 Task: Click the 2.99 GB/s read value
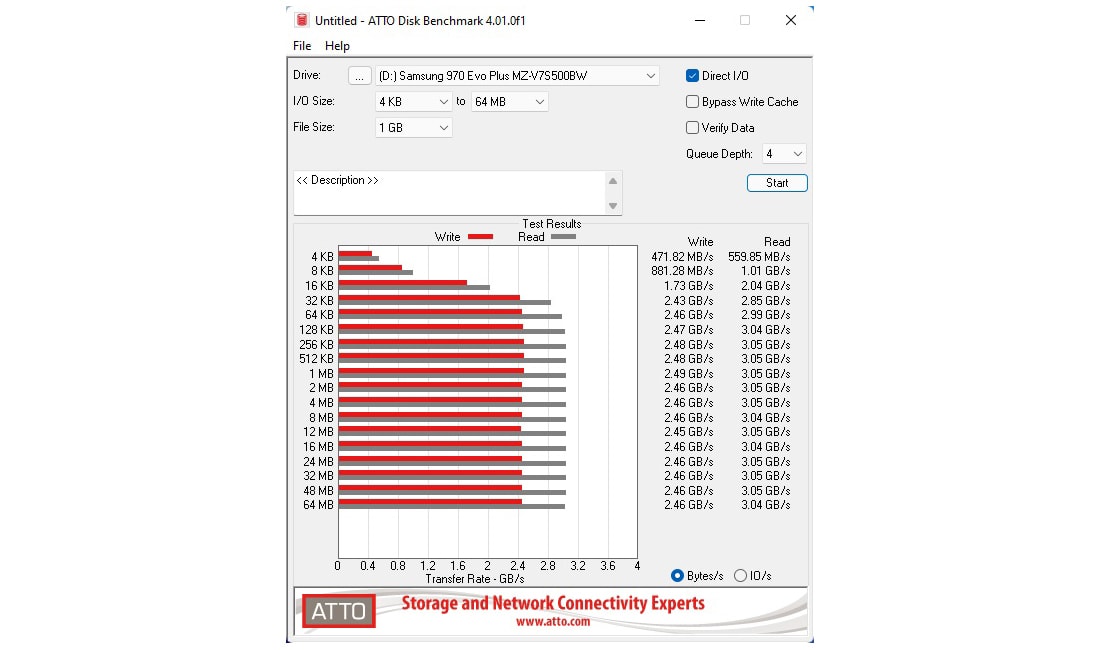click(x=765, y=315)
